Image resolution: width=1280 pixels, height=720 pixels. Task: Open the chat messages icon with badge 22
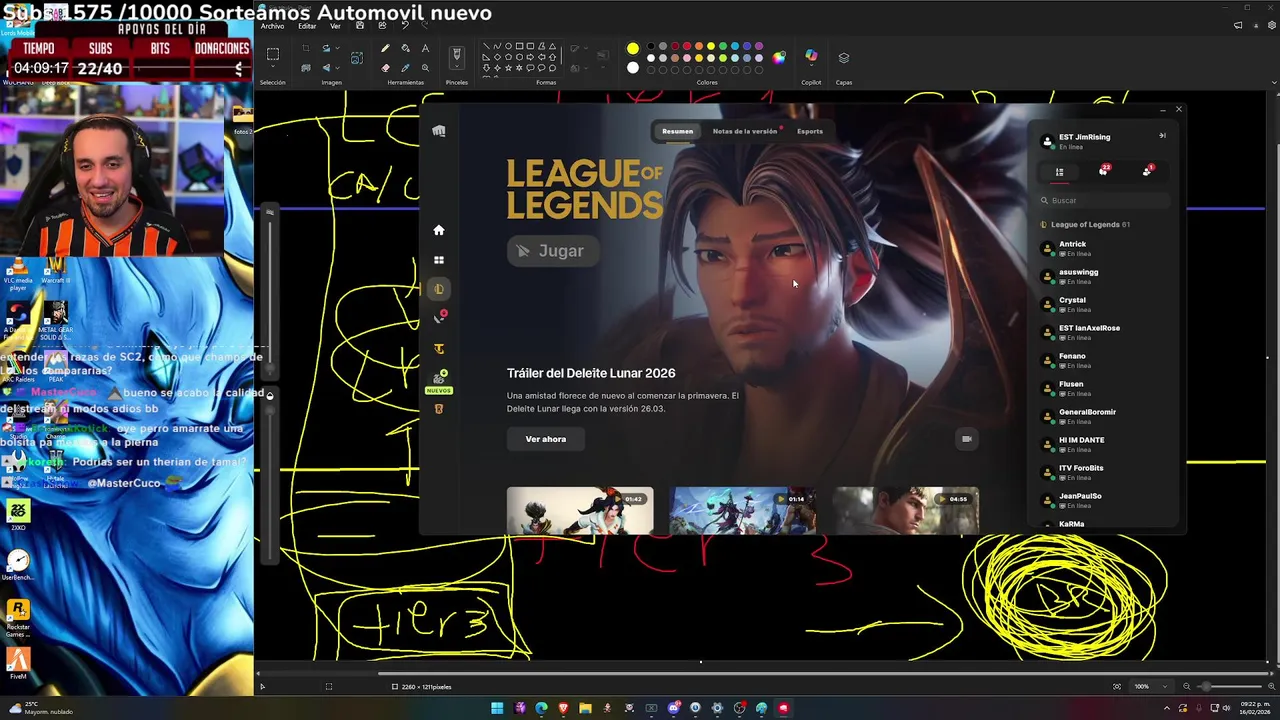click(x=1103, y=171)
